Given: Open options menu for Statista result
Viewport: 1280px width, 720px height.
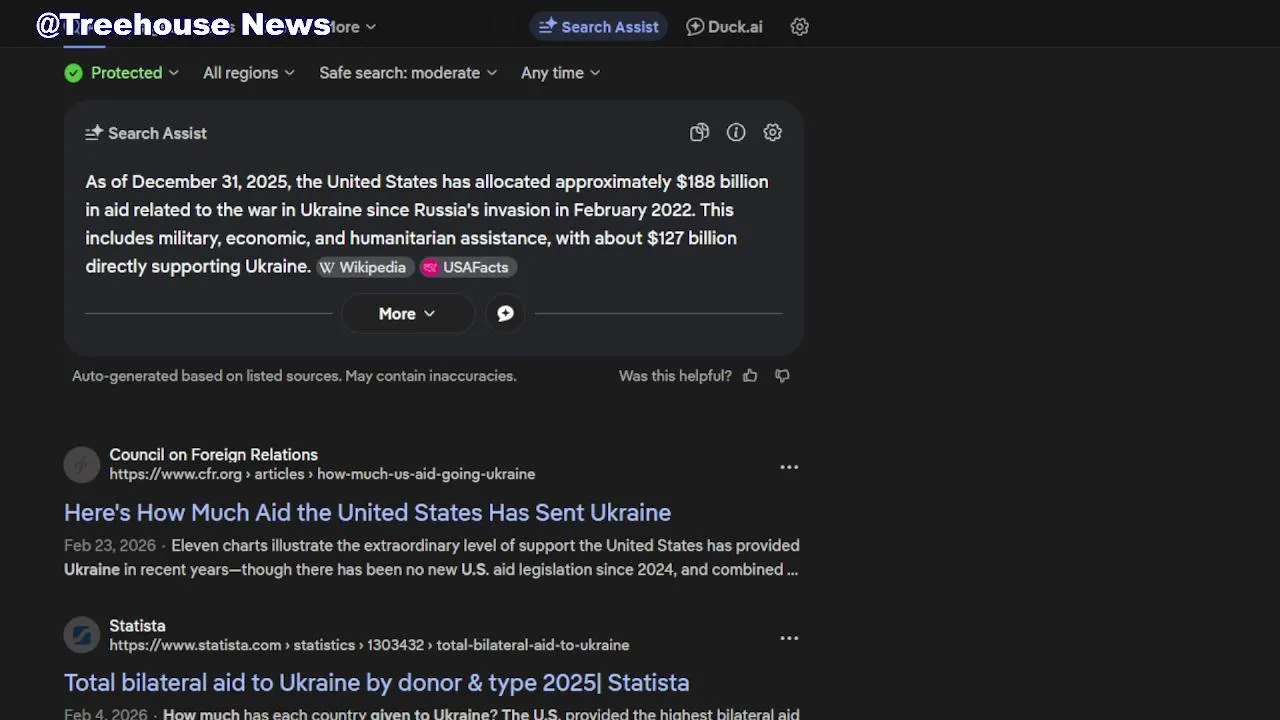Looking at the screenshot, I should [x=789, y=638].
